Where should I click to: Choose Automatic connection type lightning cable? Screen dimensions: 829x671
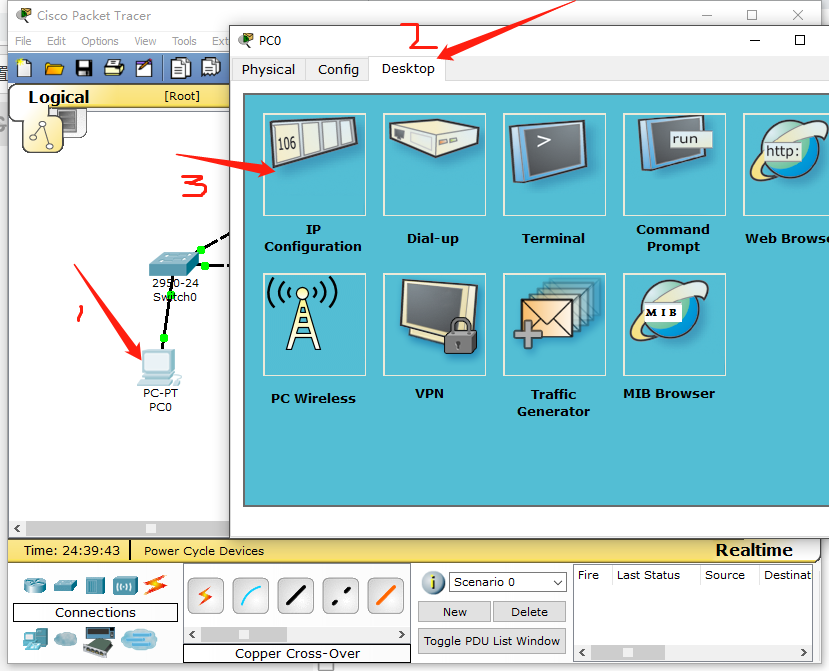[x=206, y=596]
